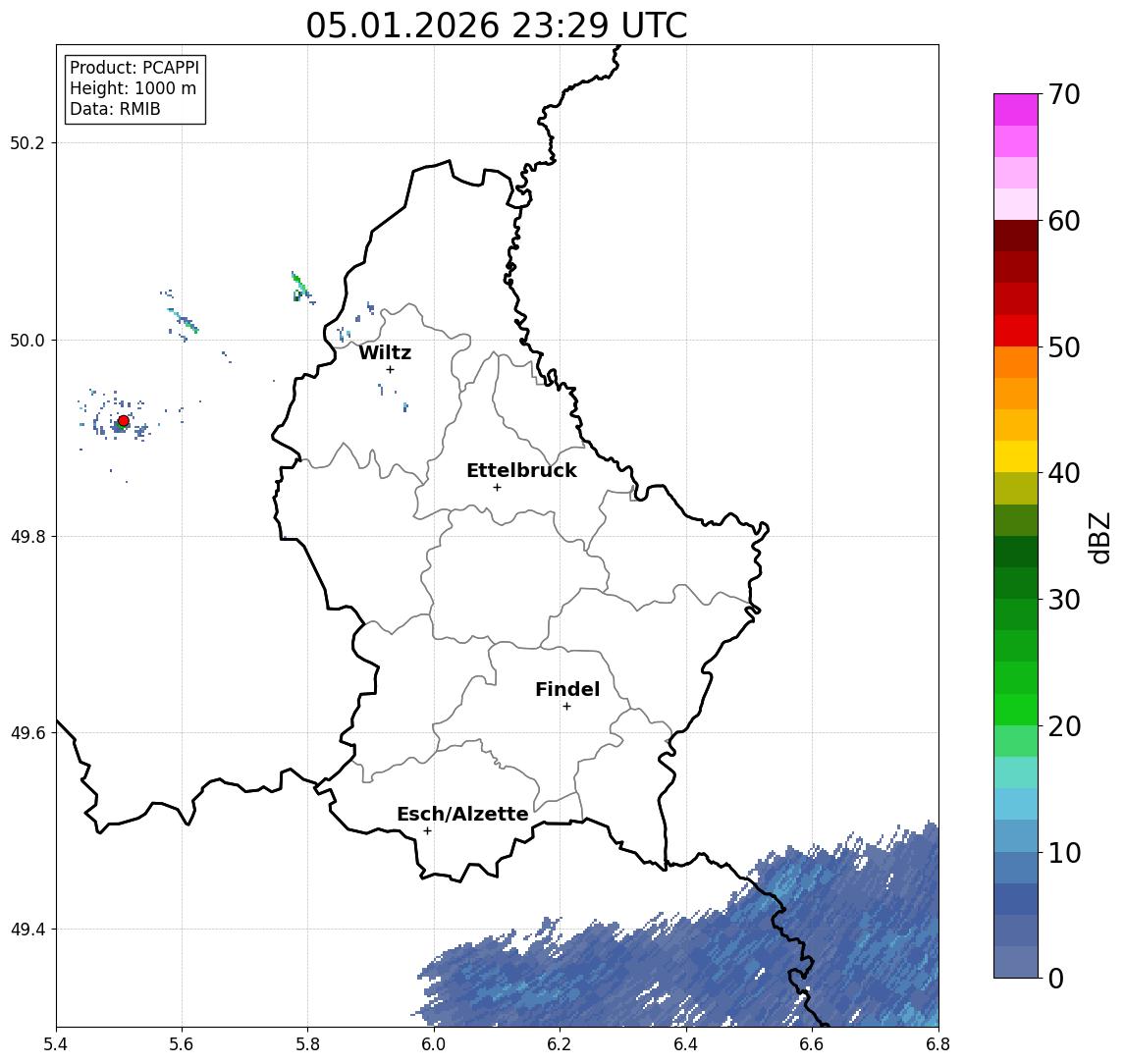Click the plus marker below Findel
Viewport: 1124px width, 1064px height.
566,707
